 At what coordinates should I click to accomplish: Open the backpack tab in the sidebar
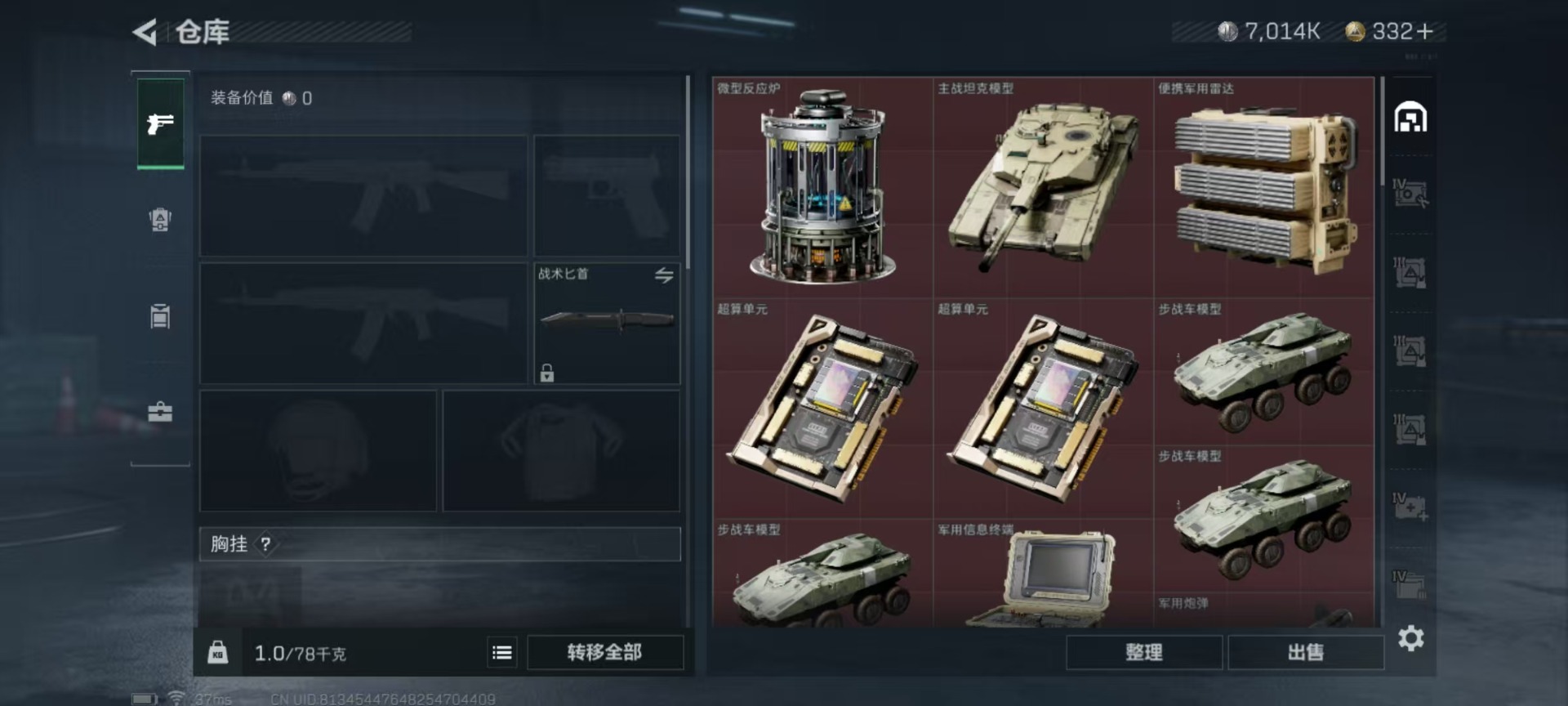pos(160,220)
